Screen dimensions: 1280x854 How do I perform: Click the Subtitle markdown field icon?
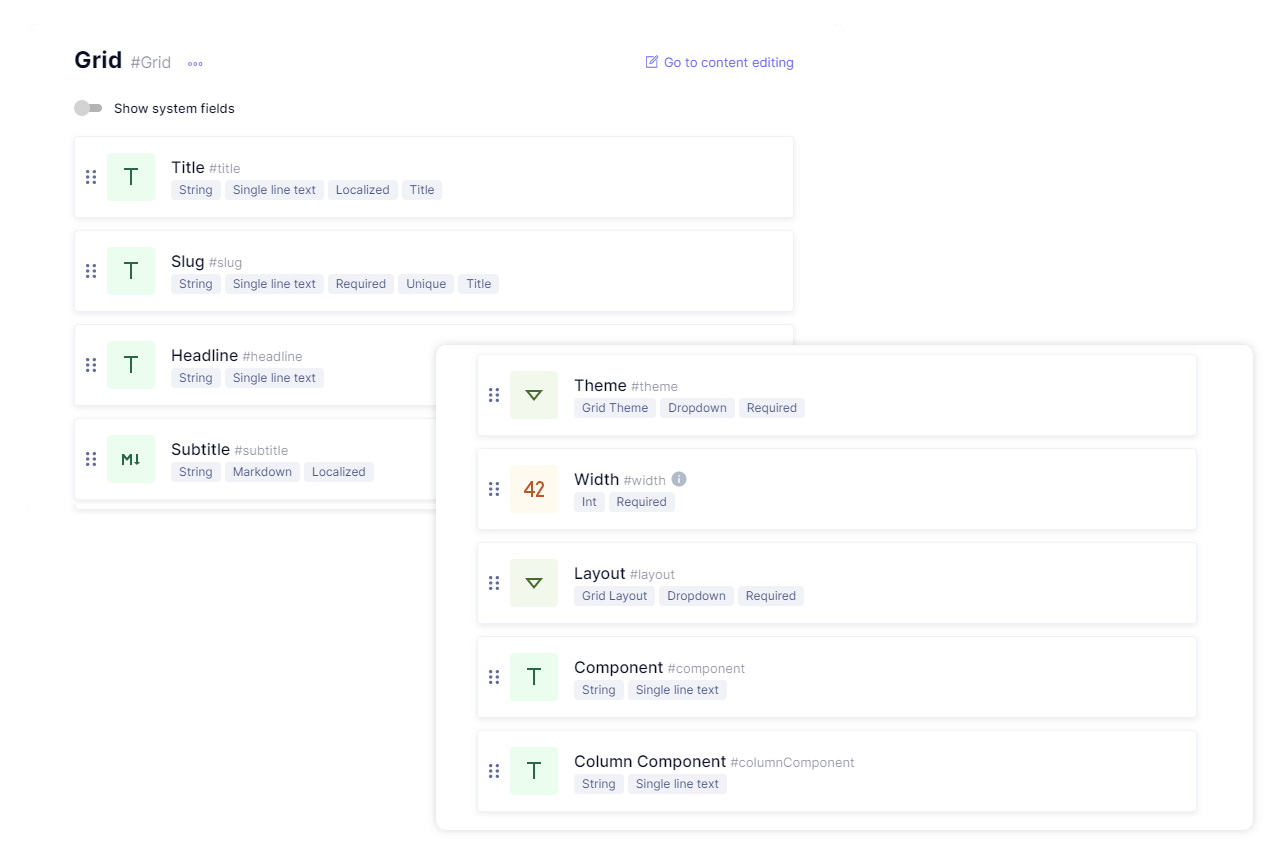(x=131, y=459)
